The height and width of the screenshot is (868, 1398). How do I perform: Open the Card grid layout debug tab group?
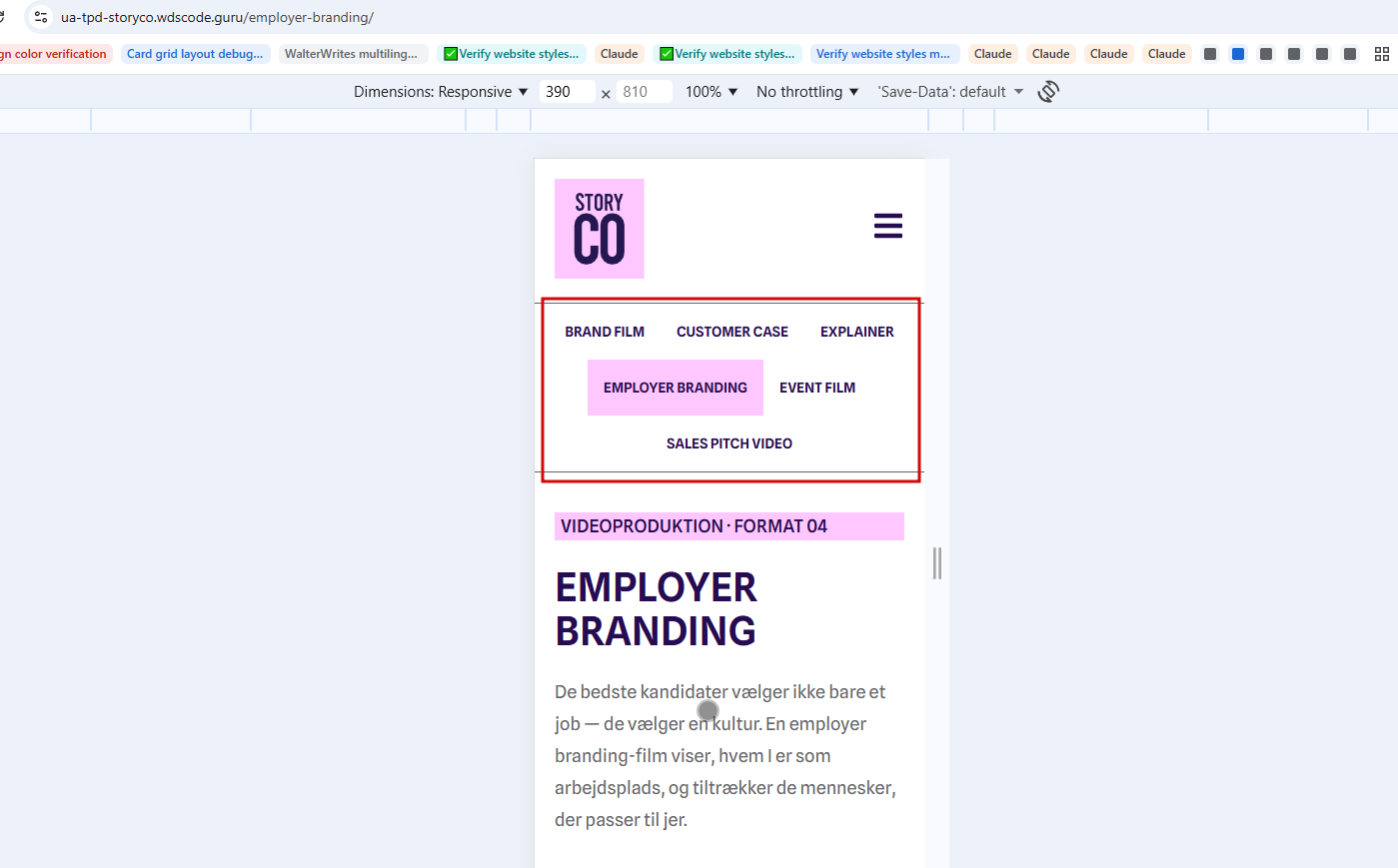coord(195,54)
